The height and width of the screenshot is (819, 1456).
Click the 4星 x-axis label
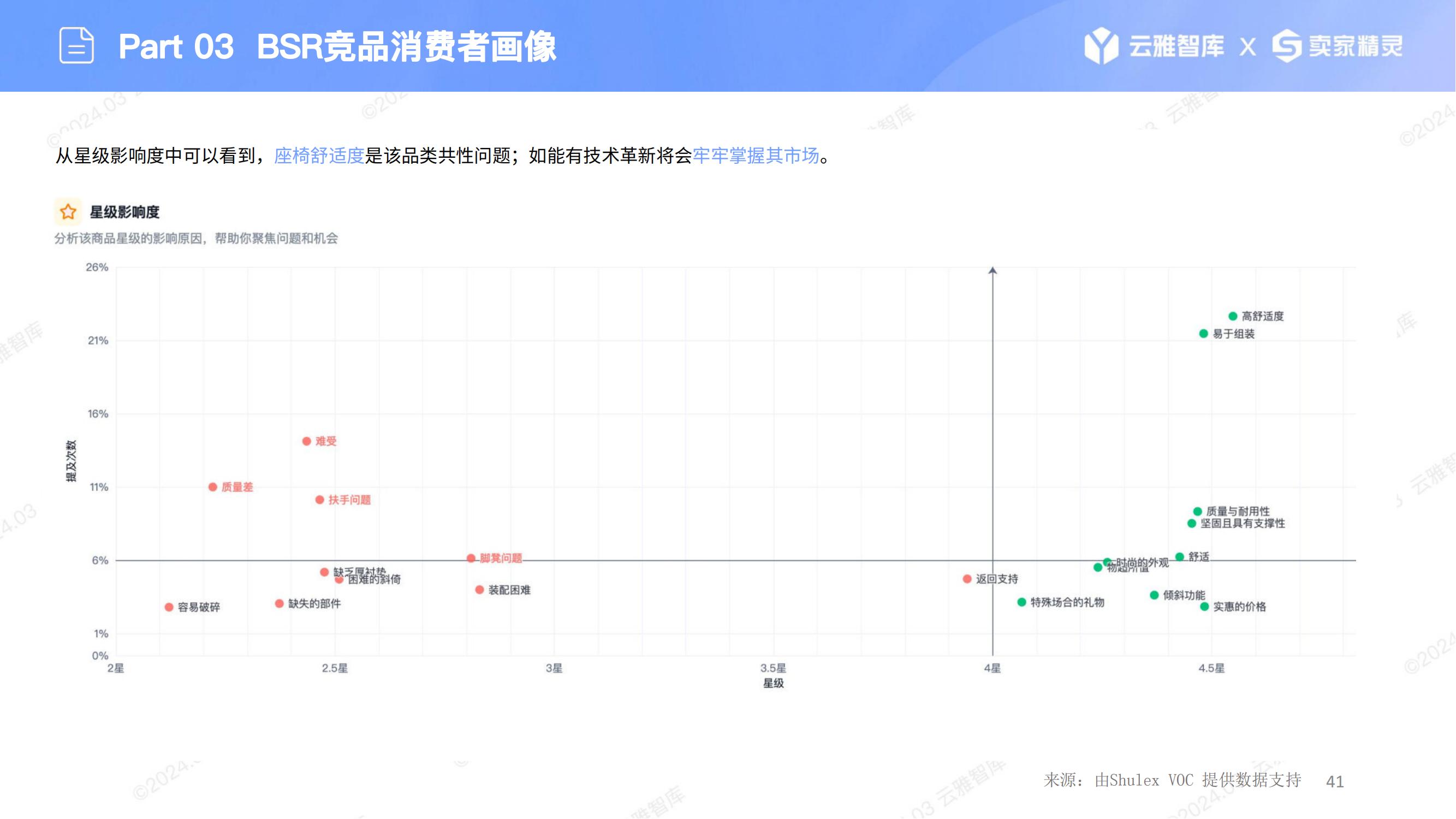(x=992, y=668)
